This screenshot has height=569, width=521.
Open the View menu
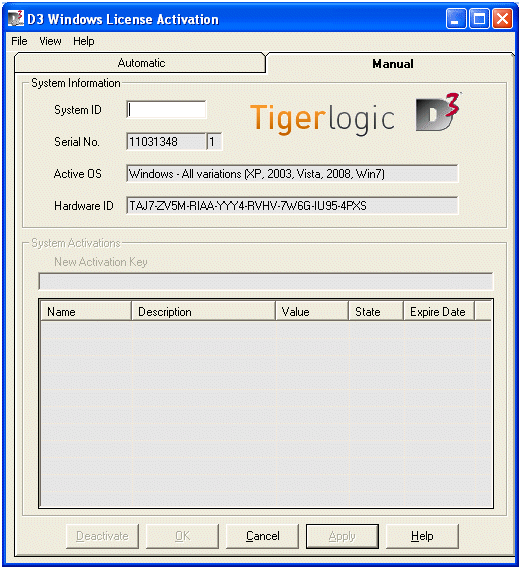pyautogui.click(x=50, y=41)
